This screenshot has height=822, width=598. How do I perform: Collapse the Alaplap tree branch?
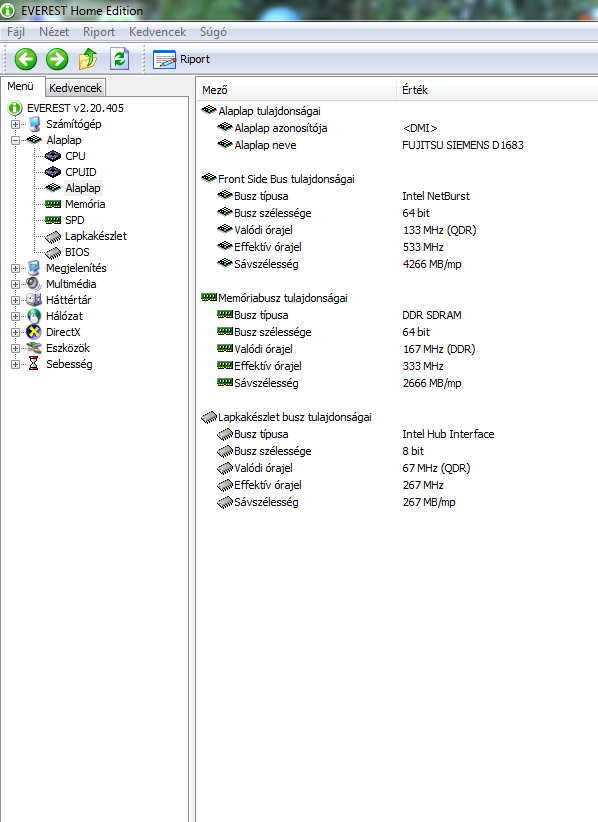click(x=15, y=140)
